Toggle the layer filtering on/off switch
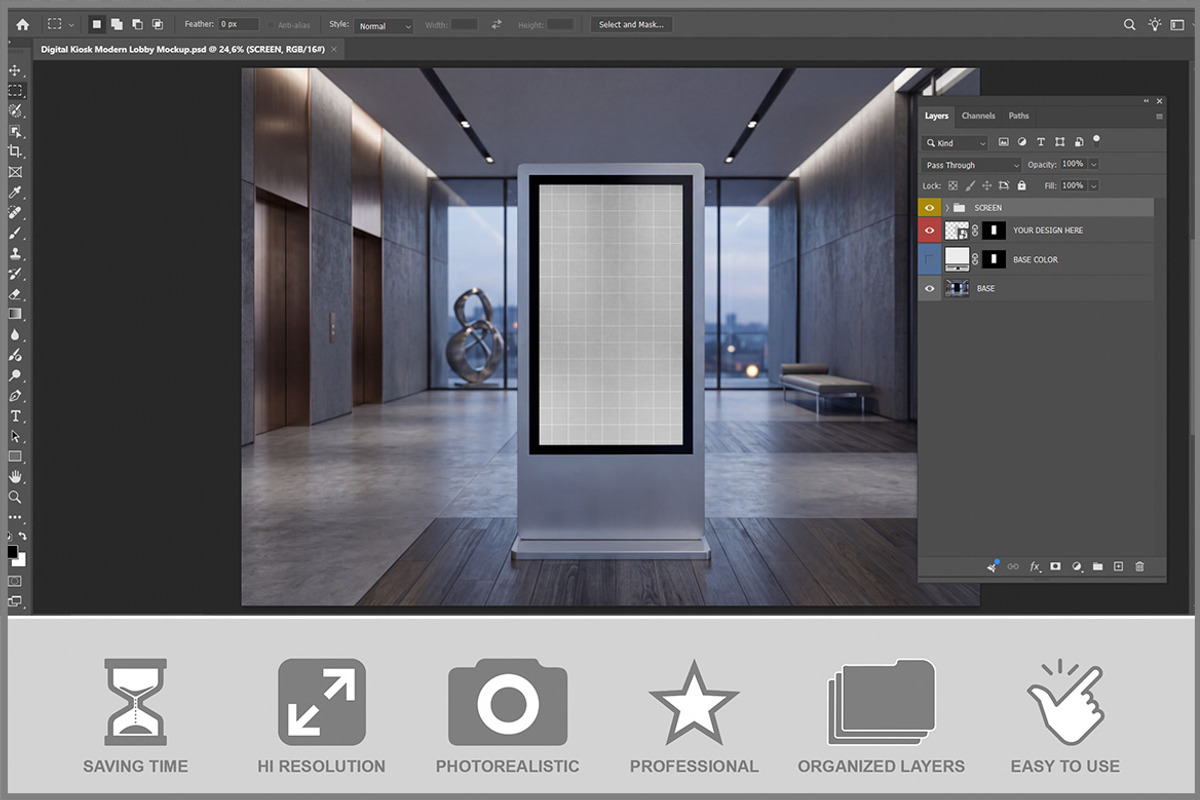1200x800 pixels. pyautogui.click(x=1097, y=141)
